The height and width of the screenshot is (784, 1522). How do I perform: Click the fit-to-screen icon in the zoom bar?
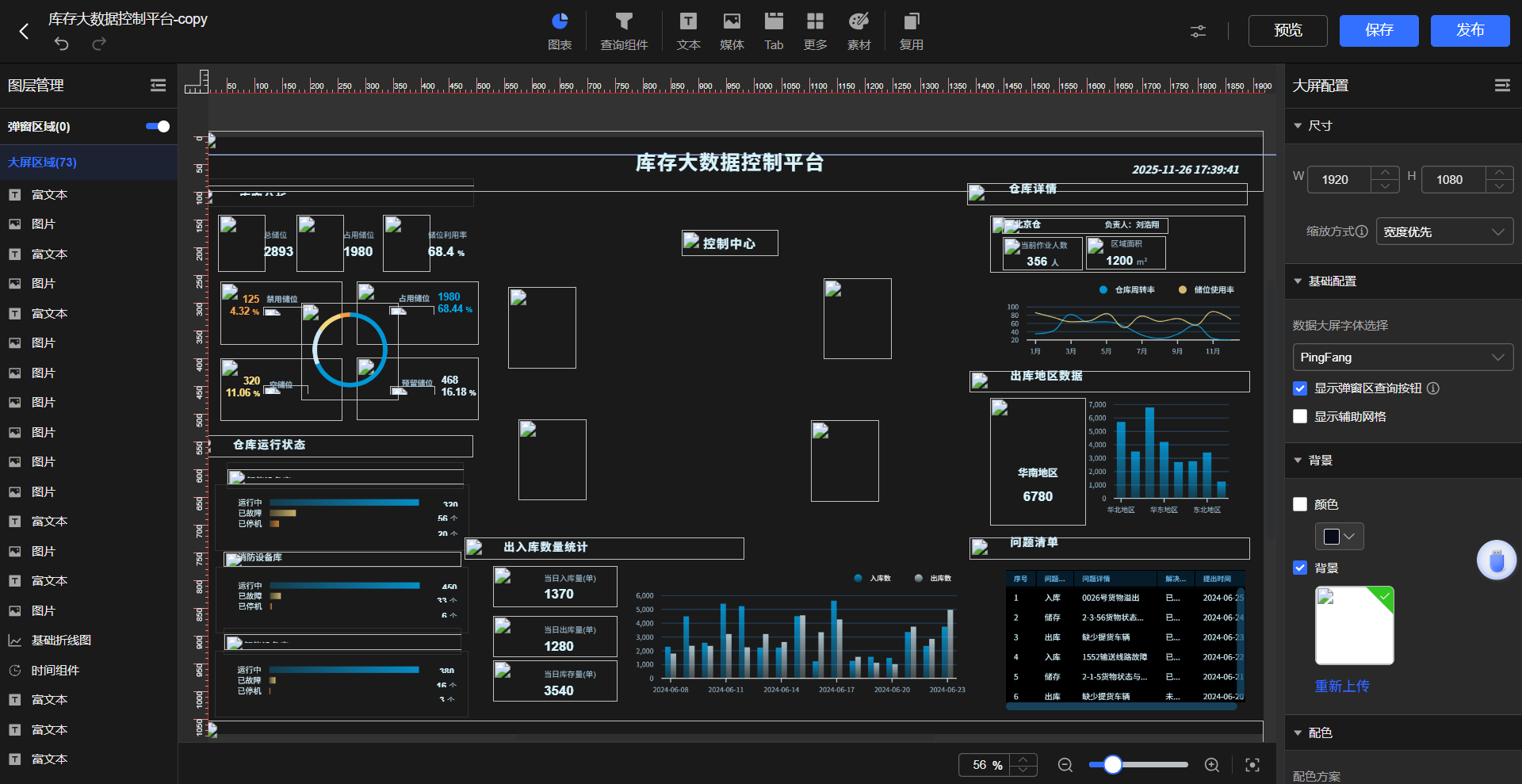(x=1252, y=765)
